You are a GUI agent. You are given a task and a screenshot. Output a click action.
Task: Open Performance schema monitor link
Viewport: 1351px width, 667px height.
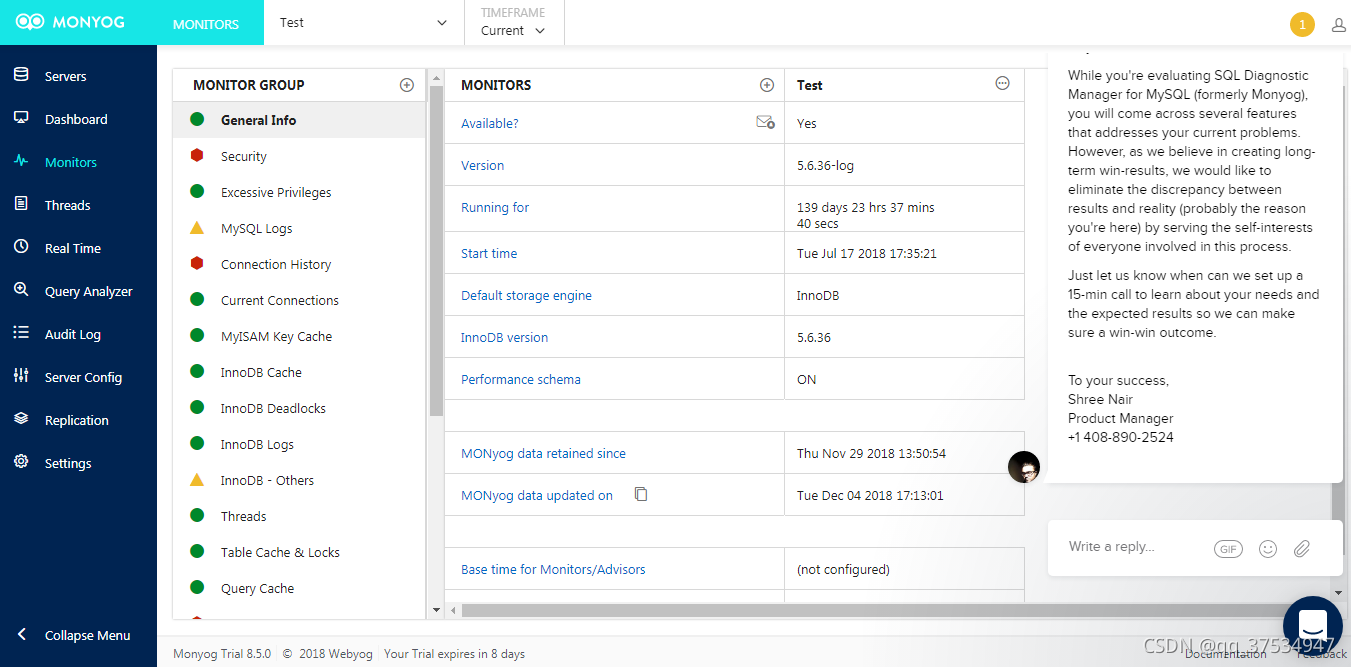point(520,379)
